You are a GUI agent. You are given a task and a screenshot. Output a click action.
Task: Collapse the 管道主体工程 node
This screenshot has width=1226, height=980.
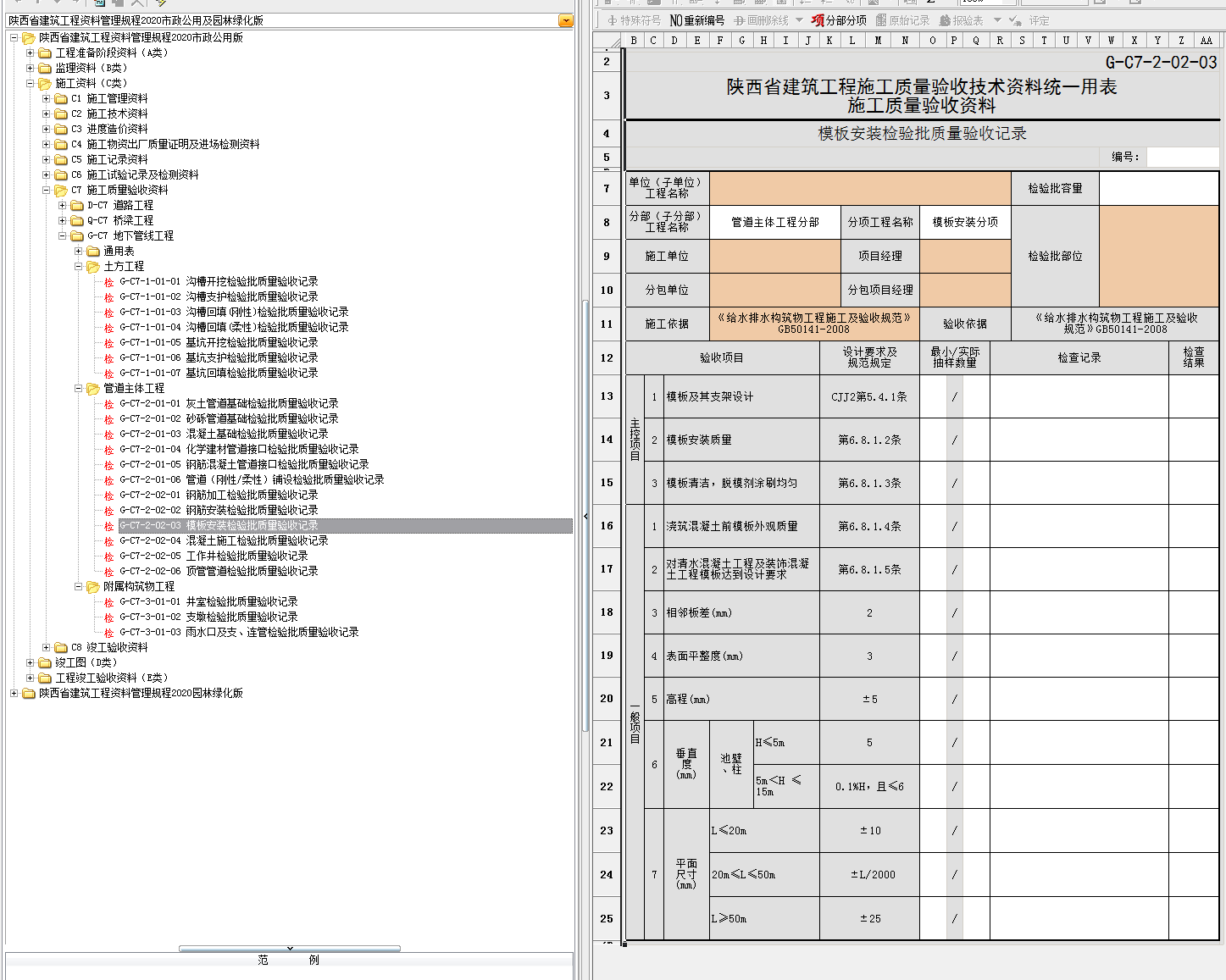79,388
